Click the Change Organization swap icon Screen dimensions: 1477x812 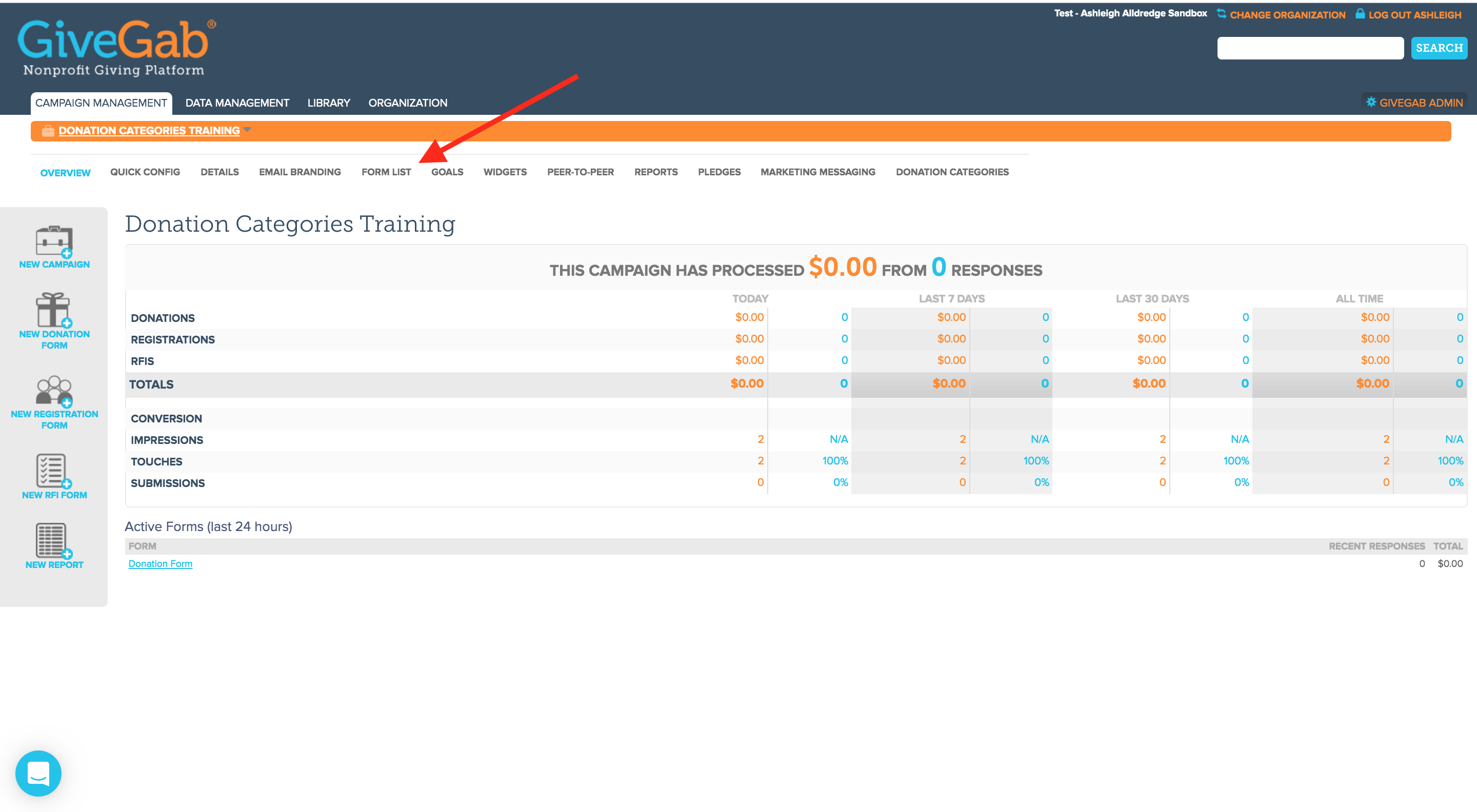tap(1221, 14)
